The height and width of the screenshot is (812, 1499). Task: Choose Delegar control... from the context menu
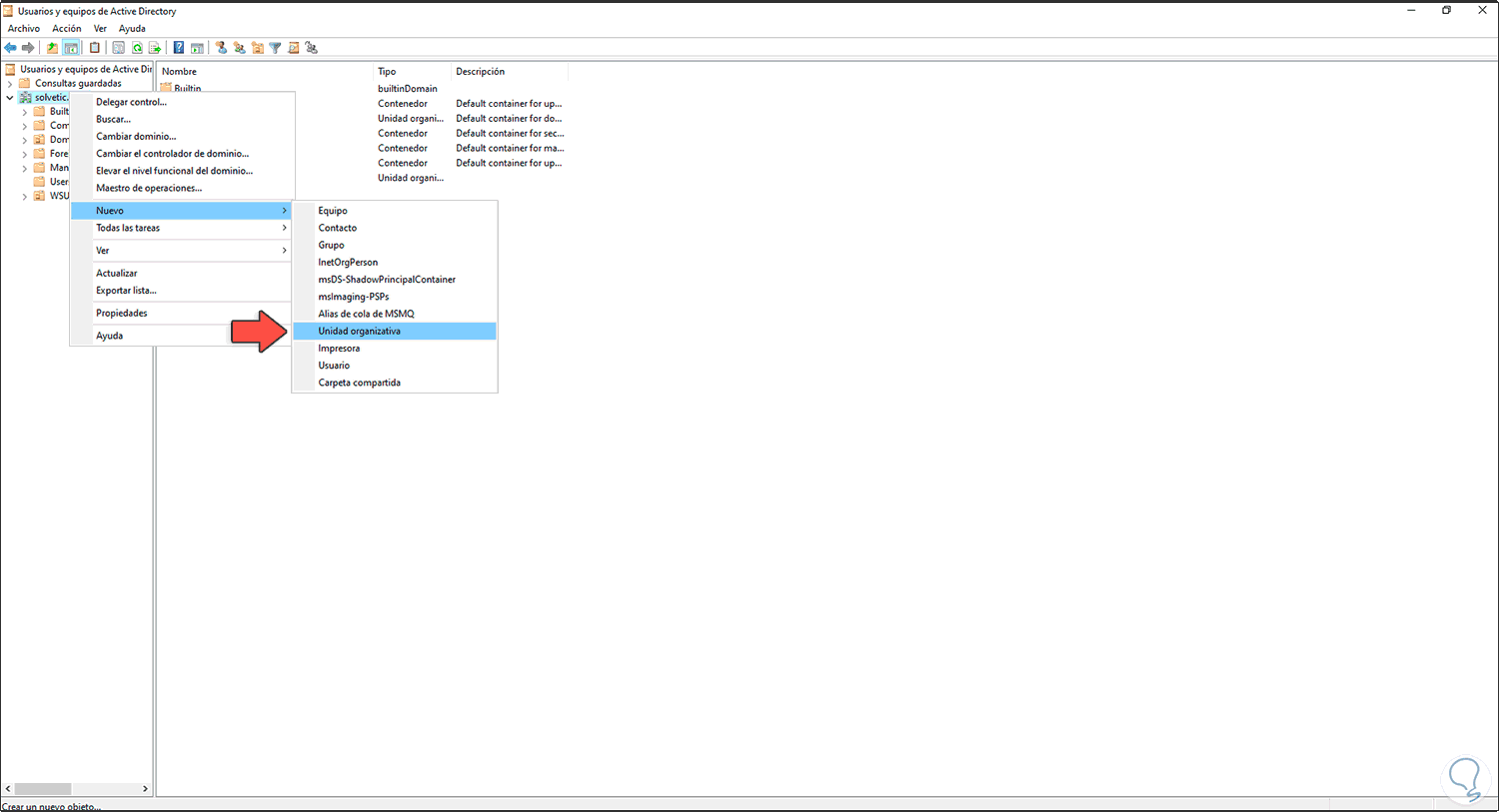click(x=181, y=102)
